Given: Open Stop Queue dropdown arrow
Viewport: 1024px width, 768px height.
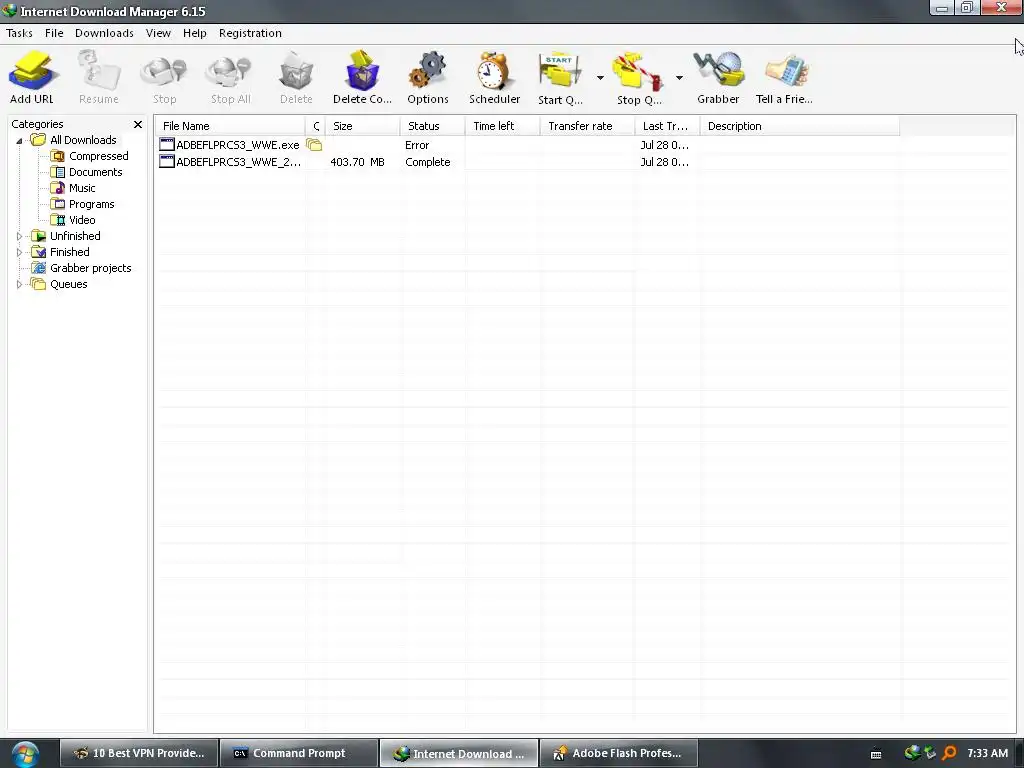Looking at the screenshot, I should click(679, 78).
